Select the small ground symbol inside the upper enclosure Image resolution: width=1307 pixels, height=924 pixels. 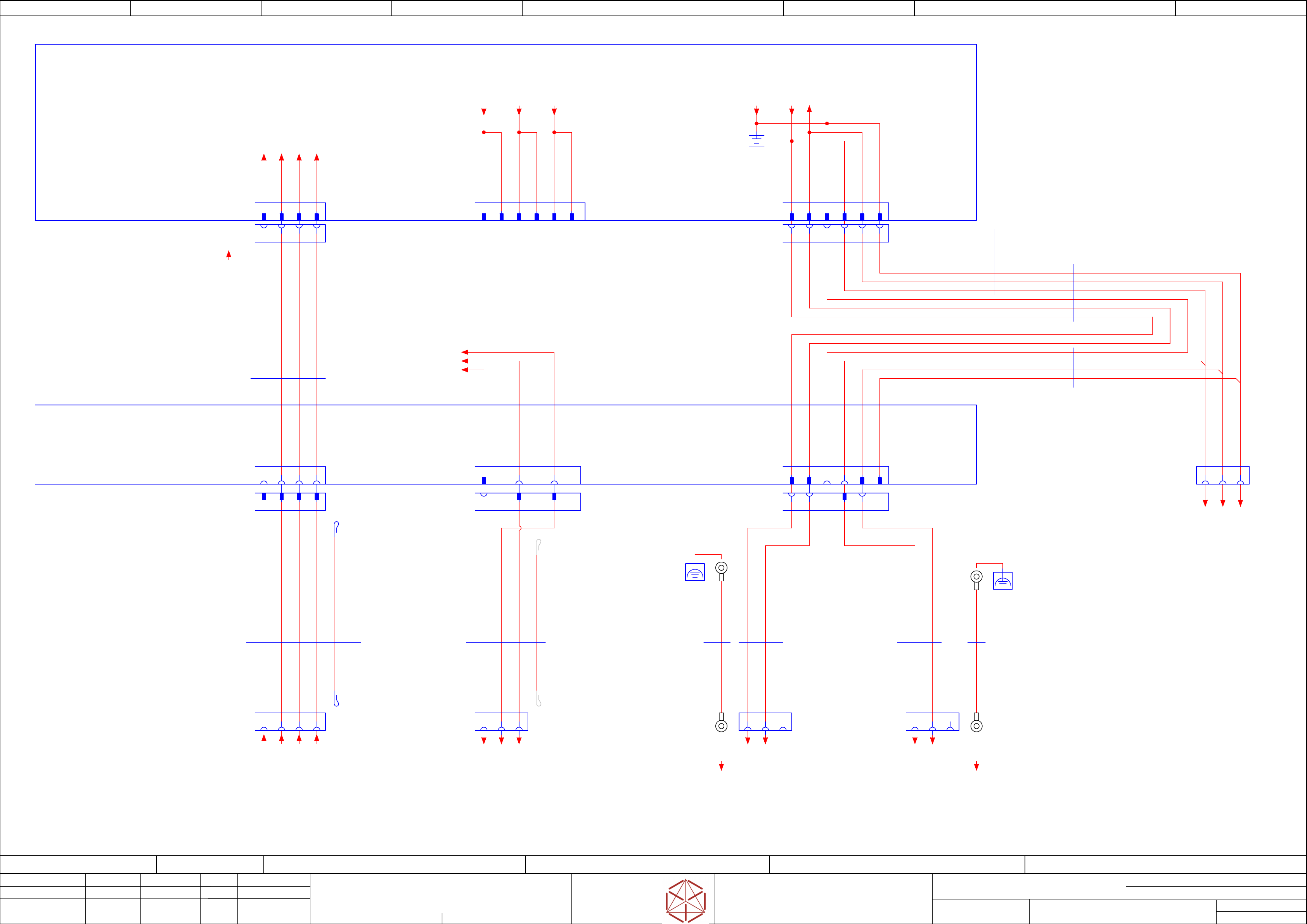(756, 141)
